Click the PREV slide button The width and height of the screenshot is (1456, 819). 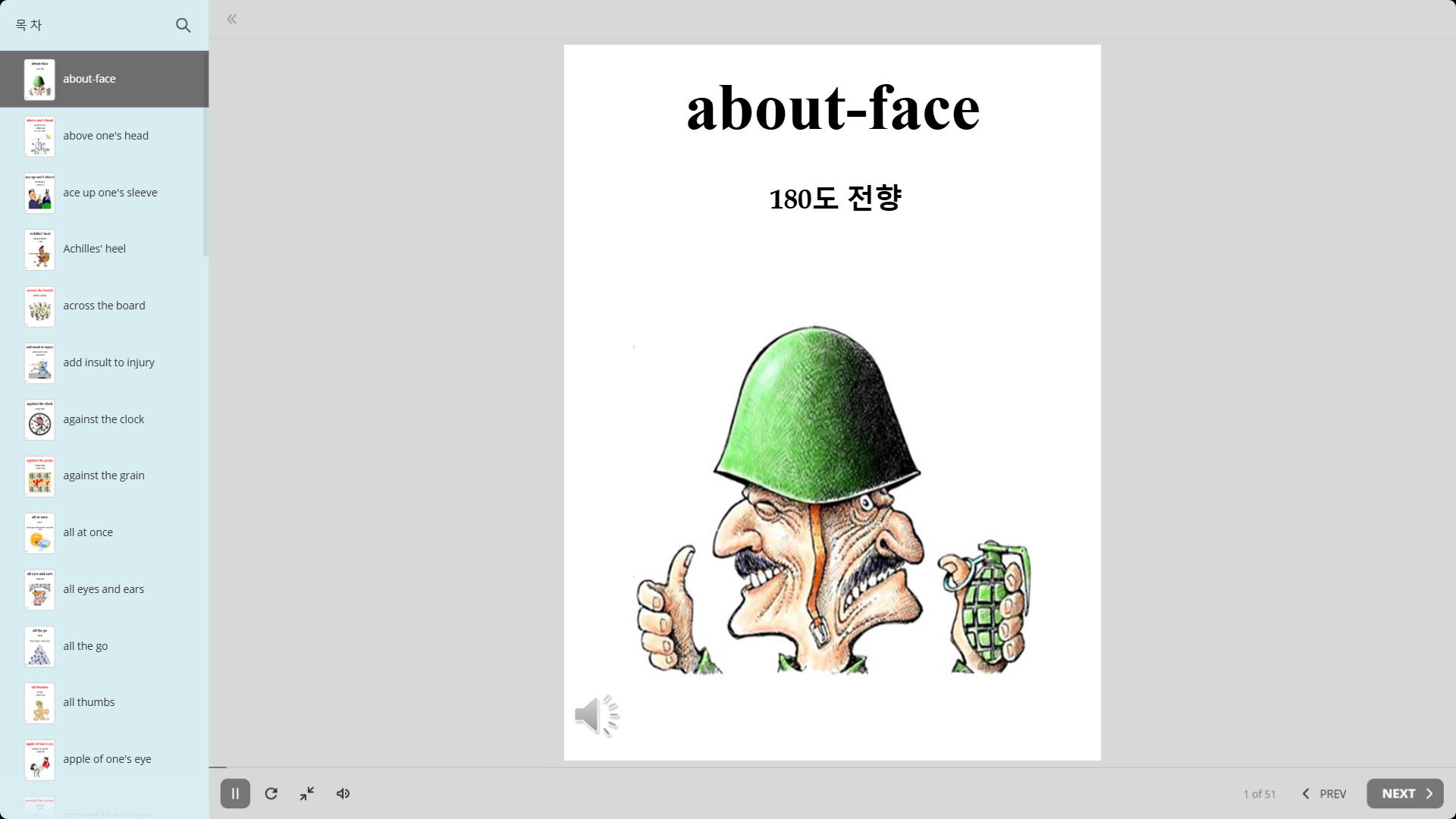(x=1324, y=793)
